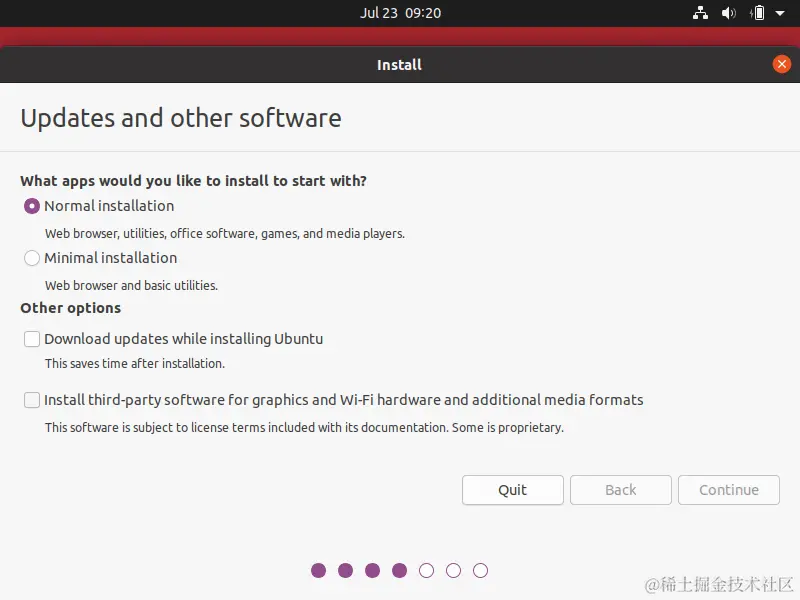
Task: Click 'Download updates while installing Ubuntu' label
Action: [x=184, y=339]
